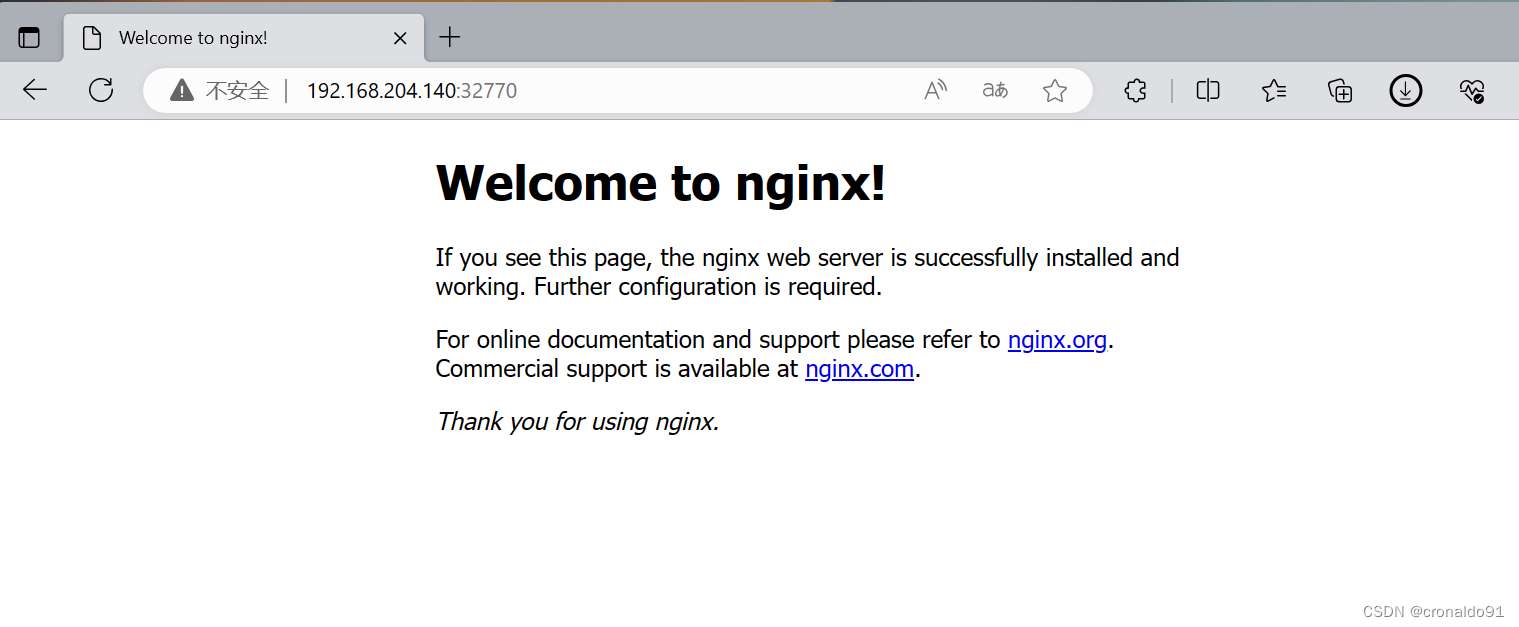Click the "Thank you for using nginx." text
Screen dimensions: 1519x627
tap(578, 421)
